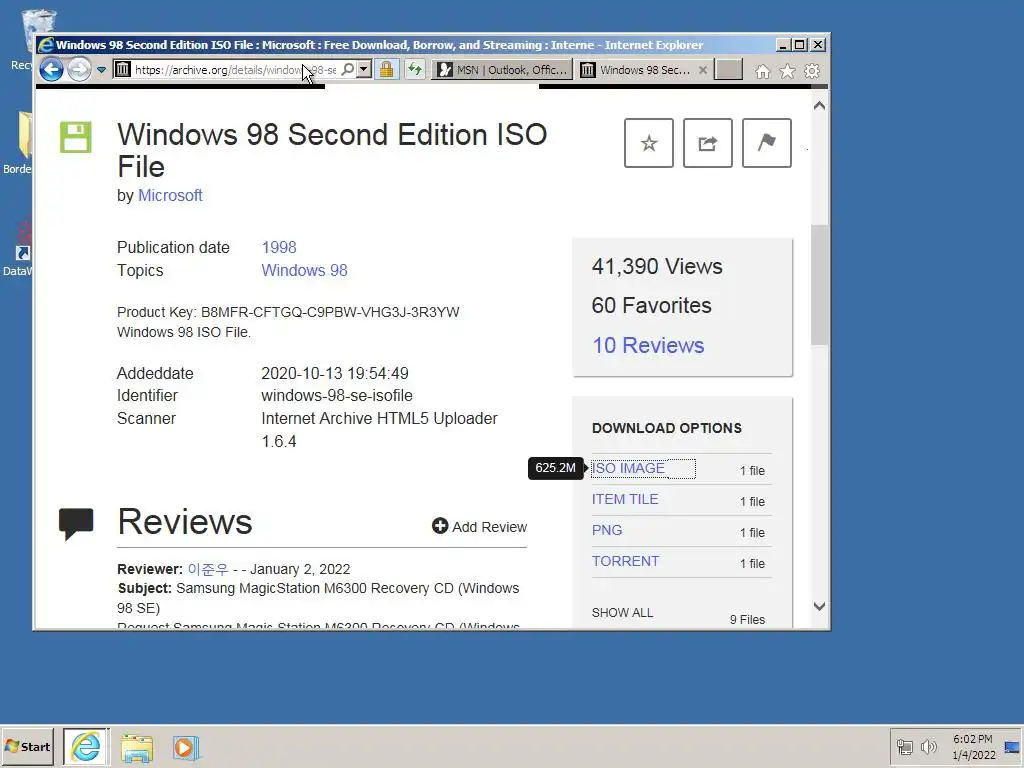The height and width of the screenshot is (768, 1024).
Task: Click the 1998 publication date link
Action: [x=279, y=248]
